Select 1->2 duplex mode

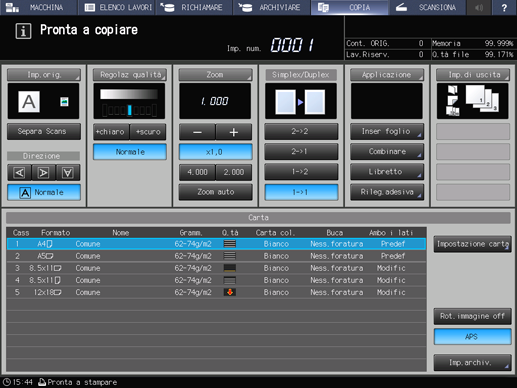pyautogui.click(x=301, y=172)
